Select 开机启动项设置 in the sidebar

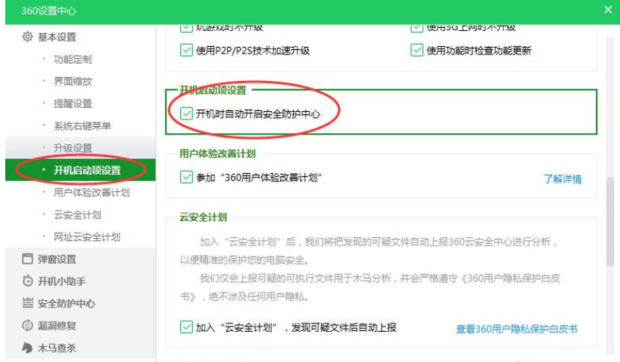(80, 170)
